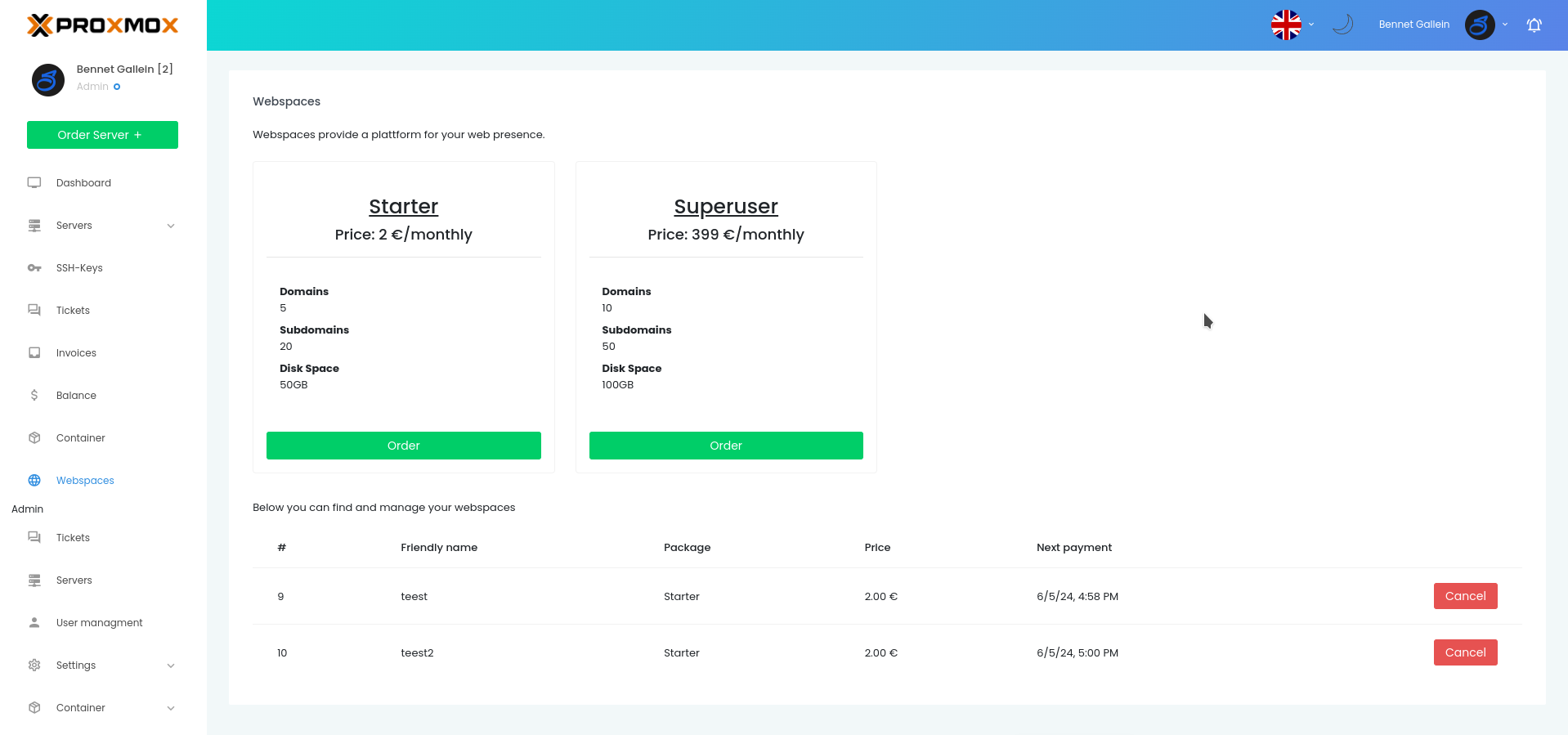Click Superuser price 399 €/monthly

pyautogui.click(x=726, y=235)
